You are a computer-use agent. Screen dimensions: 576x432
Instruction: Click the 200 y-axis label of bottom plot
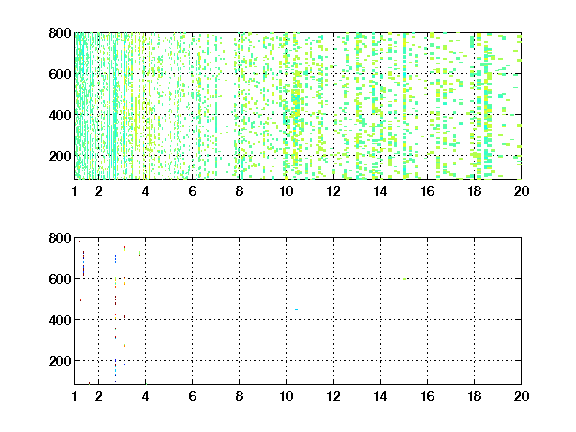(x=60, y=361)
